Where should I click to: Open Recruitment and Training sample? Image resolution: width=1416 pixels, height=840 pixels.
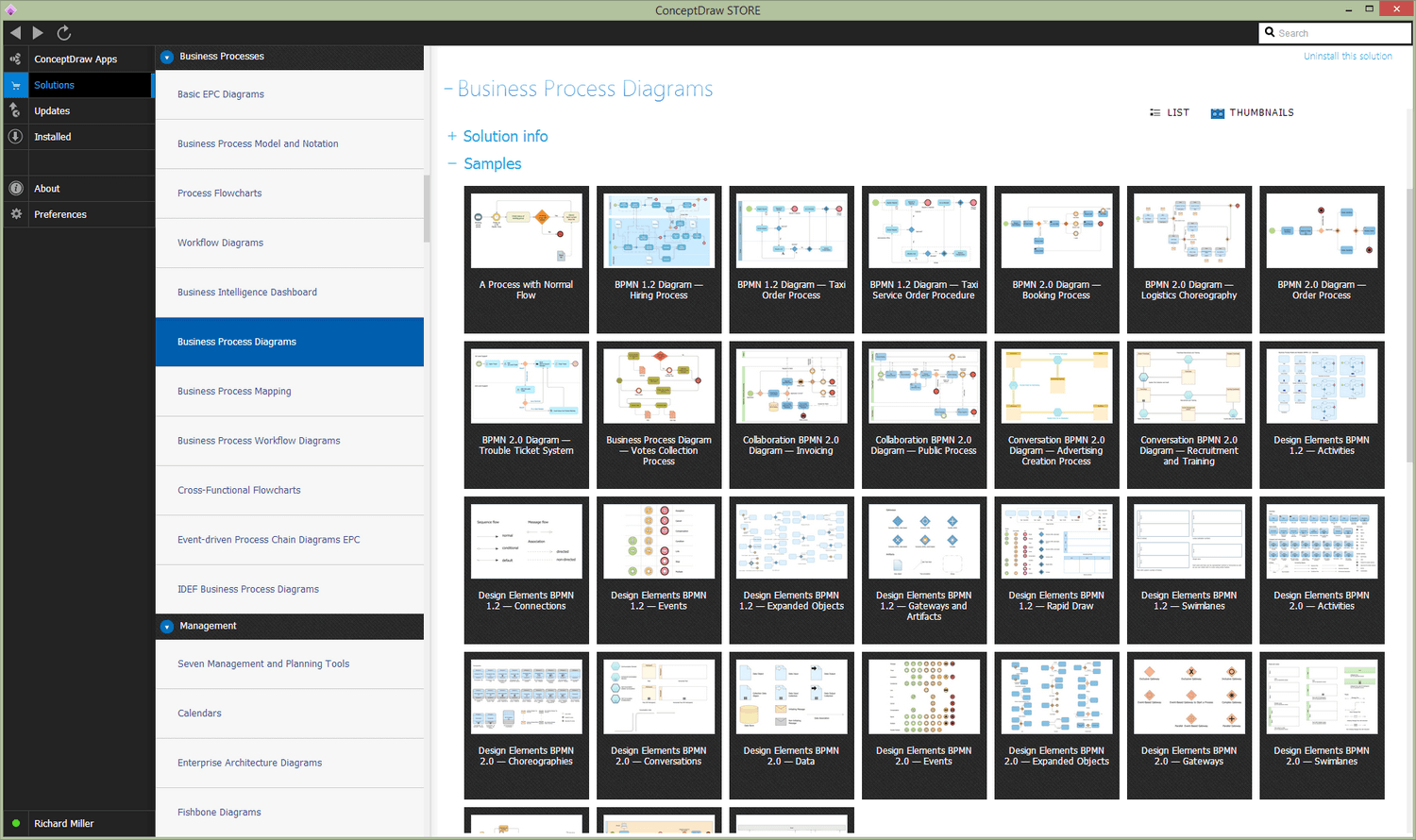(1189, 415)
